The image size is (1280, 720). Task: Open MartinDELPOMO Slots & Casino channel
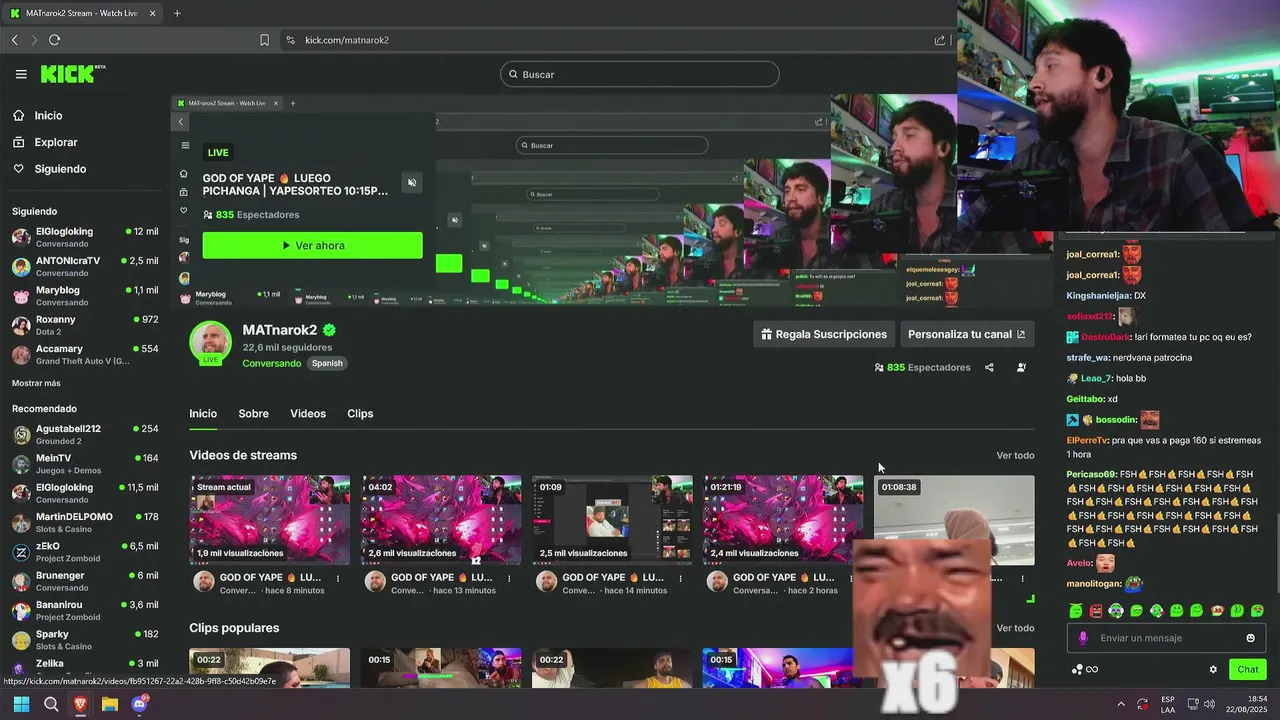click(x=85, y=522)
